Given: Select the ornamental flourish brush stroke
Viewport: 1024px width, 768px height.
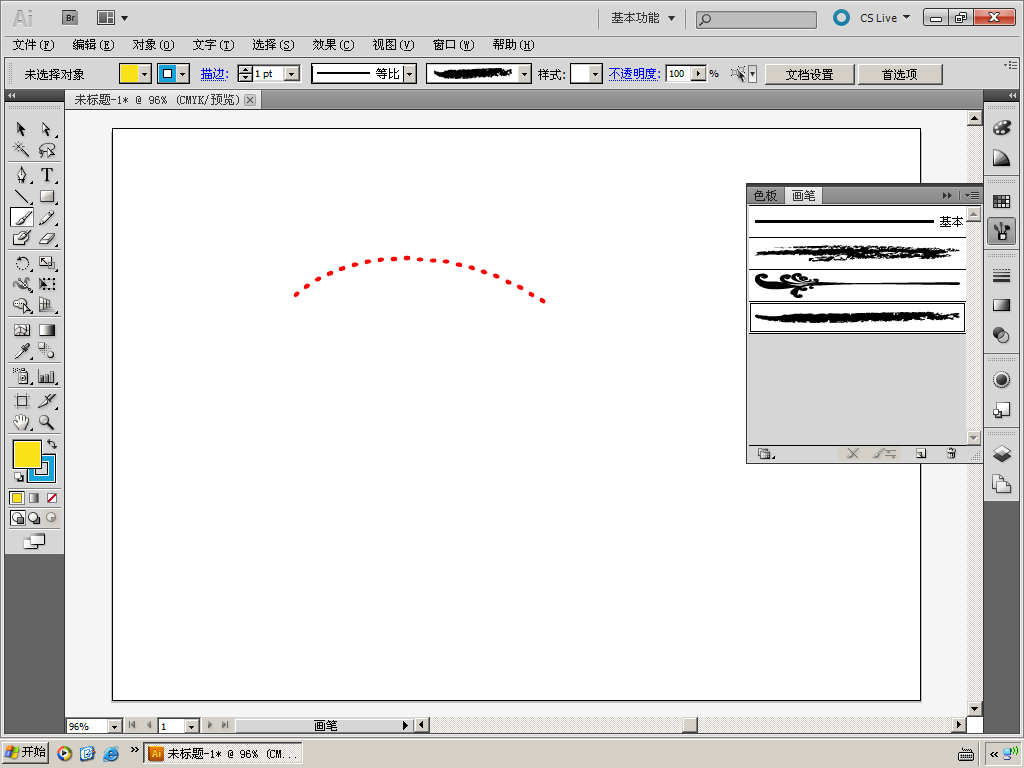Looking at the screenshot, I should point(857,285).
